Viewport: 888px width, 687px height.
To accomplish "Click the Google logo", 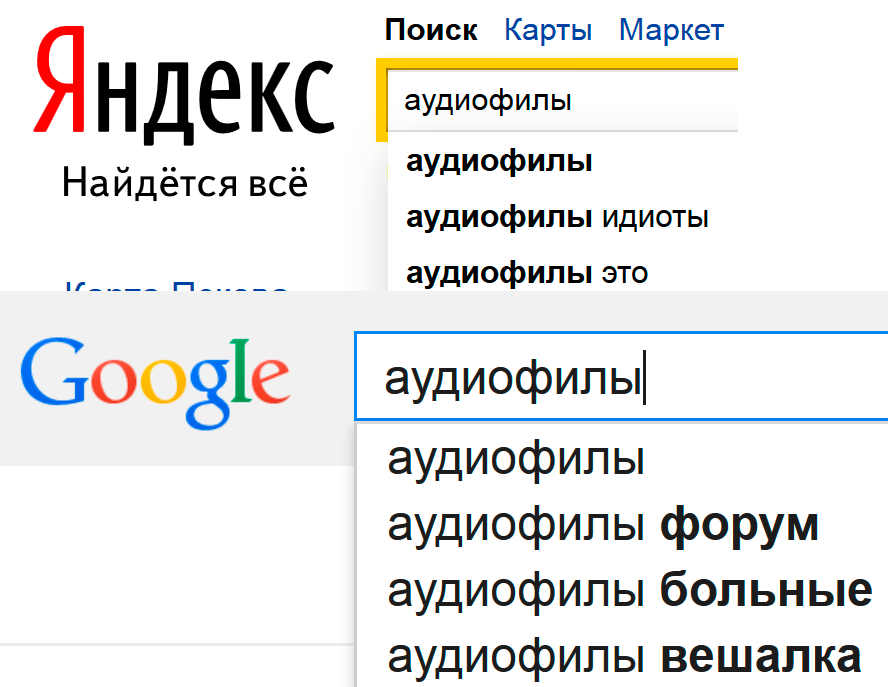I will point(155,378).
